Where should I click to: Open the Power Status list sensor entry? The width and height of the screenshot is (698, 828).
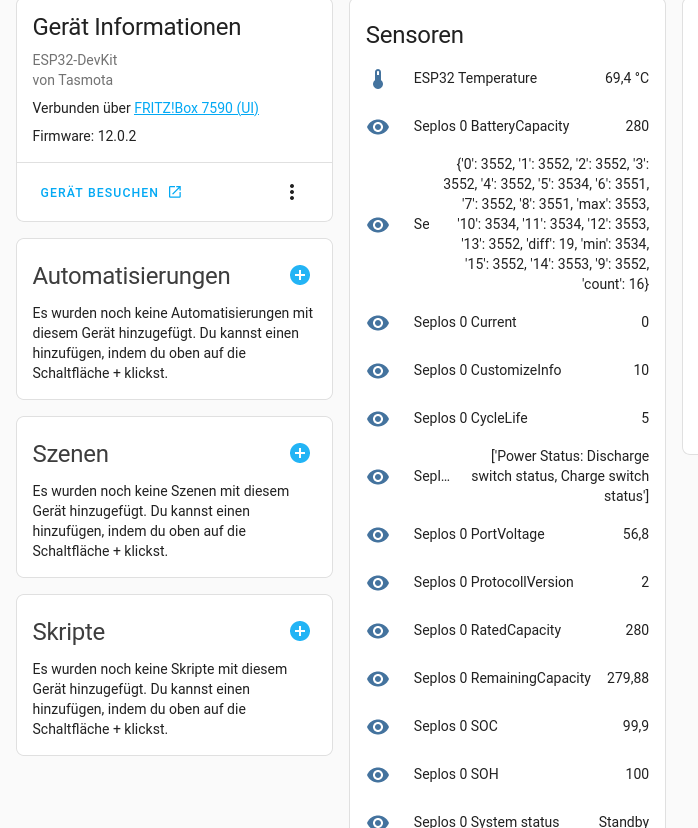[x=507, y=476]
